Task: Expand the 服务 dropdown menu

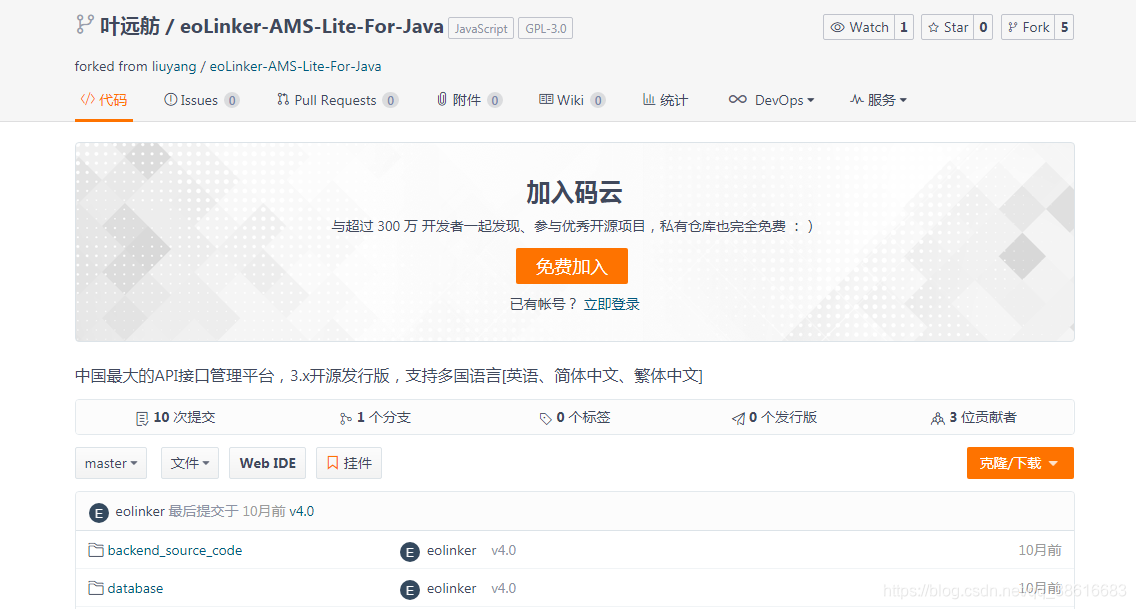Action: 878,100
